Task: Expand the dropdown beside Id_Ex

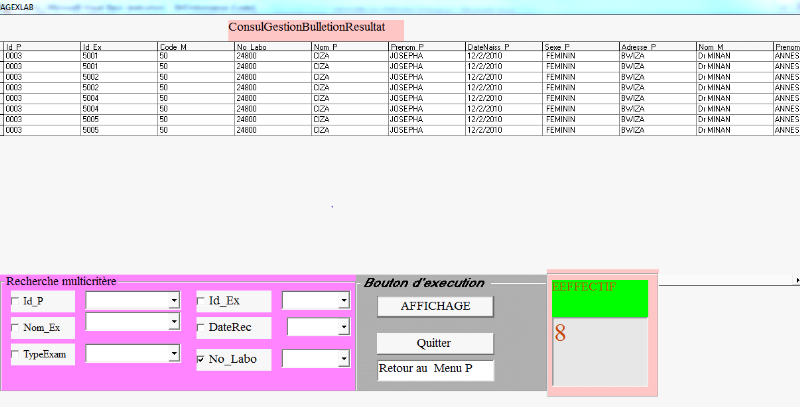Action: click(342, 300)
